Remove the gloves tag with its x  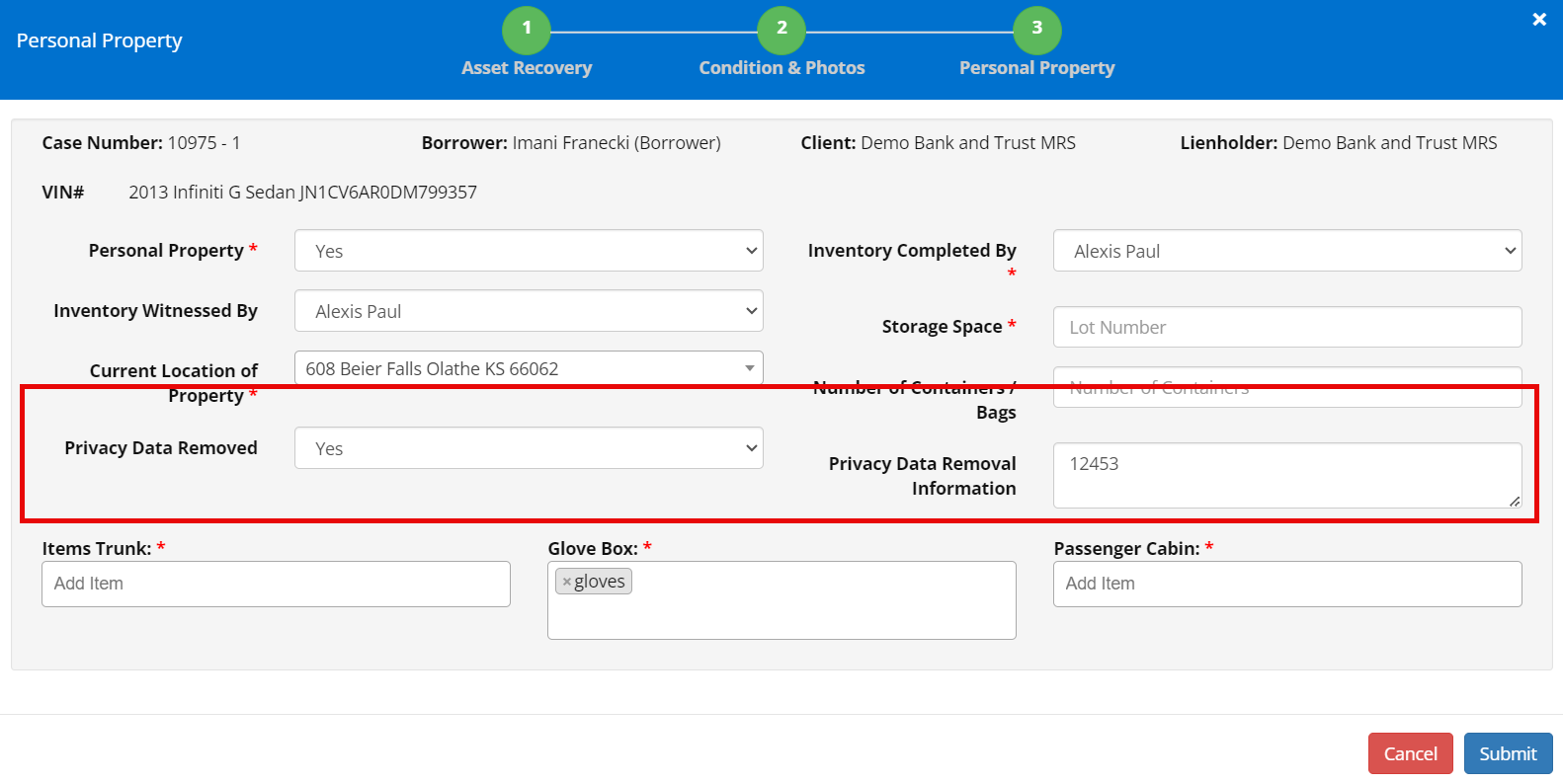pos(566,583)
